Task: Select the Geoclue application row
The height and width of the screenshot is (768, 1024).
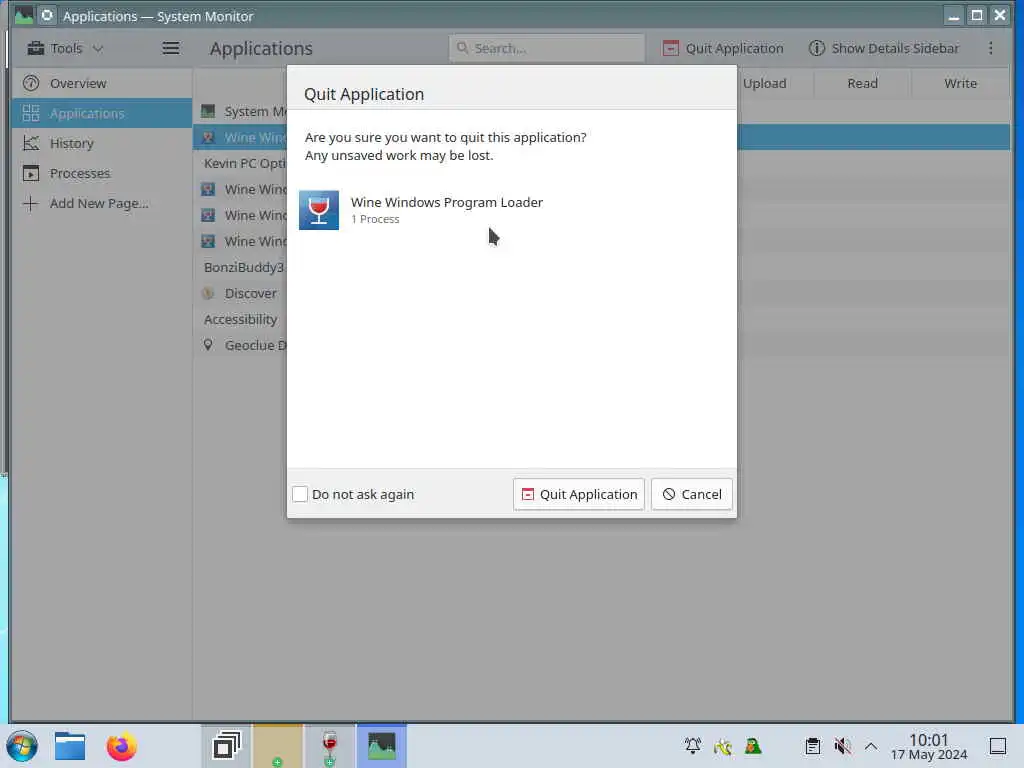Action: [240, 345]
